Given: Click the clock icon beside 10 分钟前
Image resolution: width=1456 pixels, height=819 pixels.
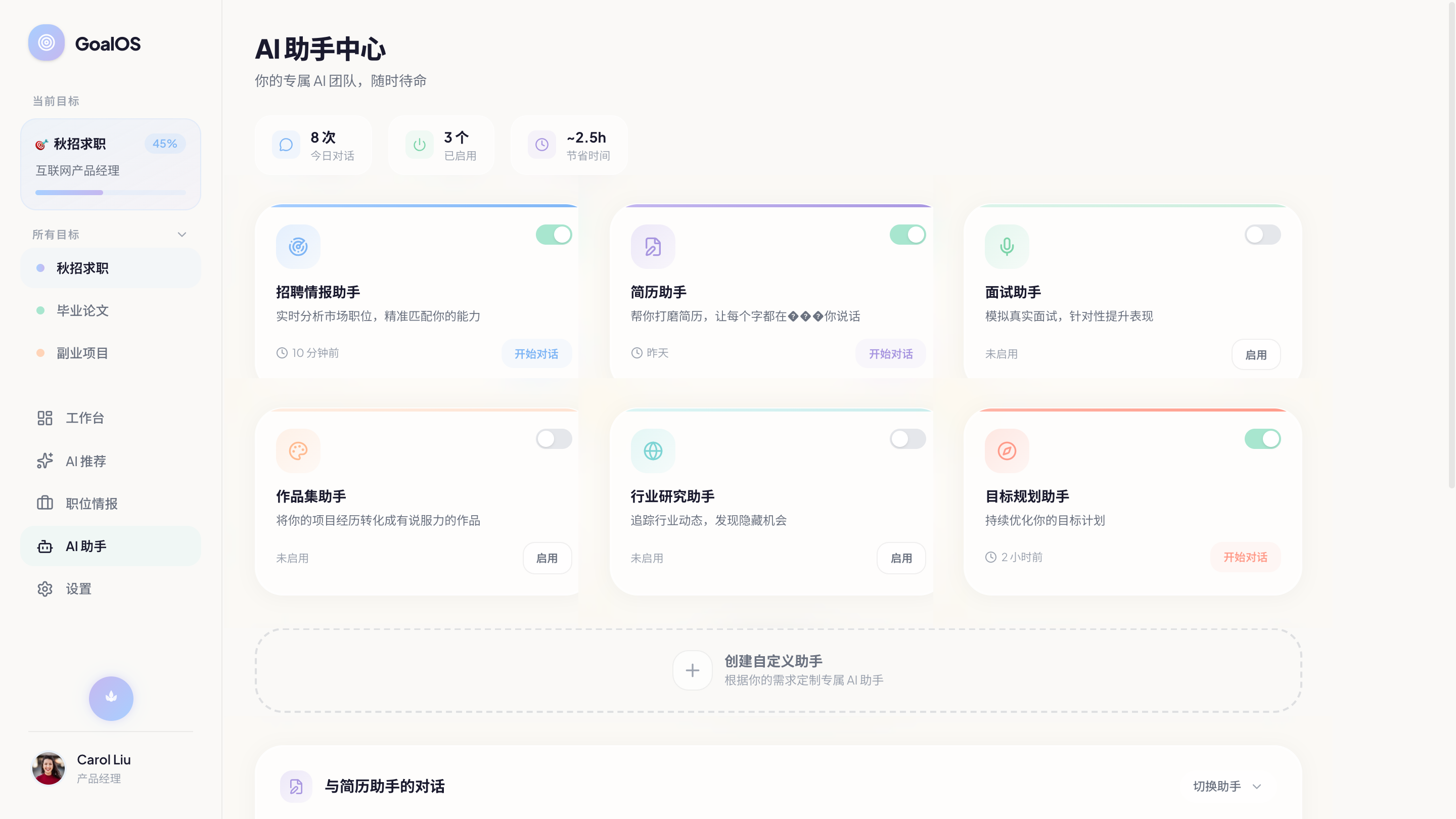Looking at the screenshot, I should 282,353.
